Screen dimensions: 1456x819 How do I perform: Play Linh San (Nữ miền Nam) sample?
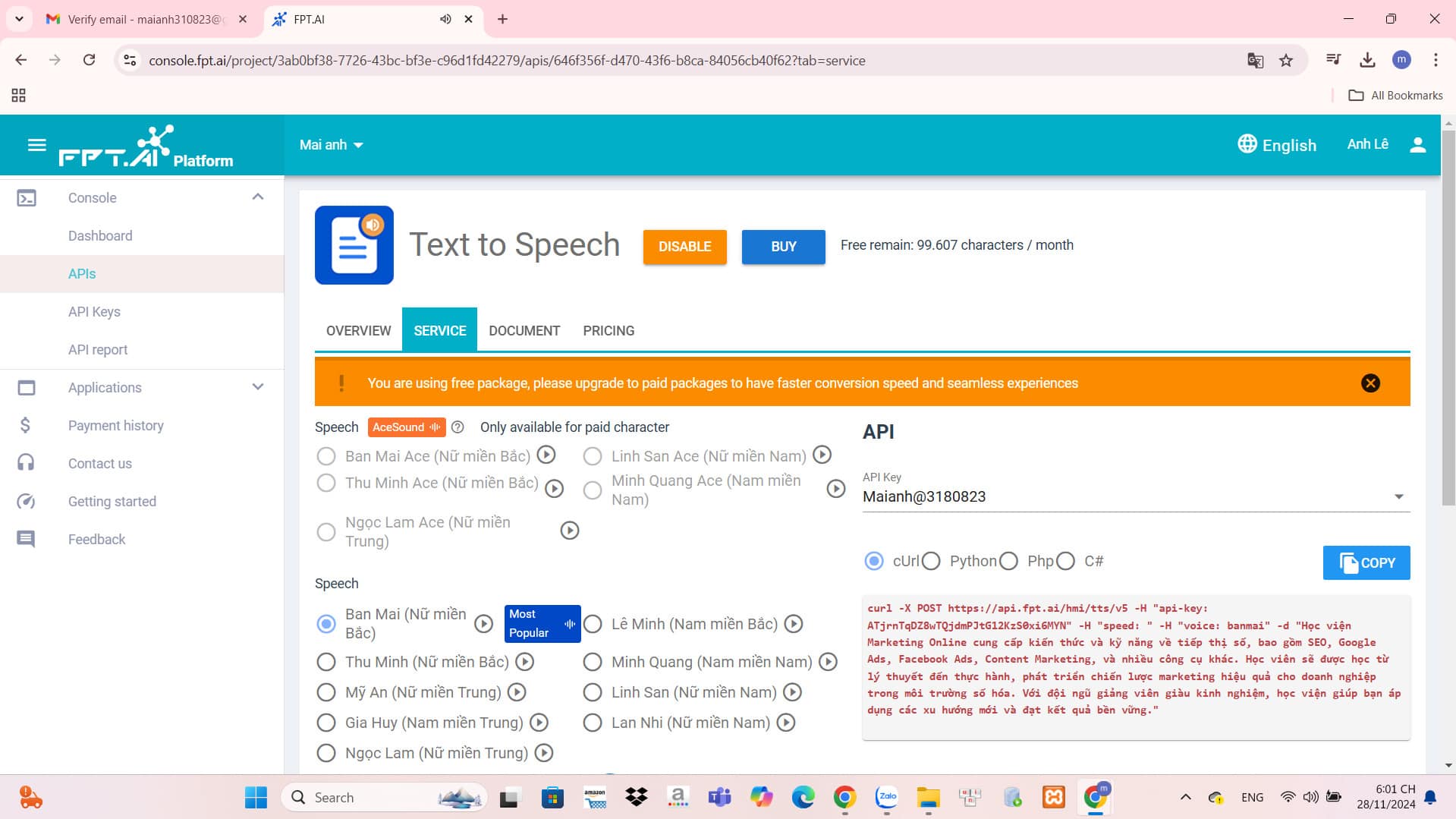(793, 692)
